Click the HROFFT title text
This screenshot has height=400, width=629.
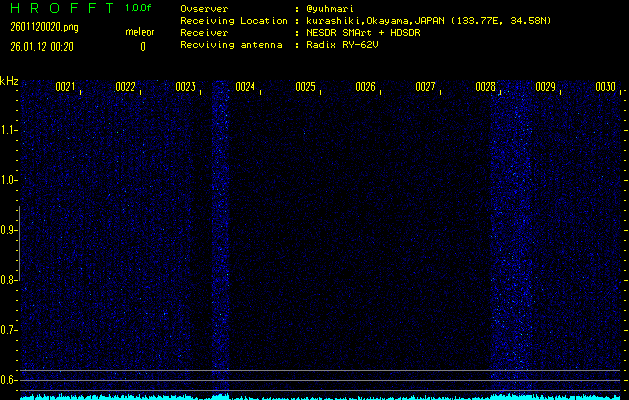pos(62,8)
